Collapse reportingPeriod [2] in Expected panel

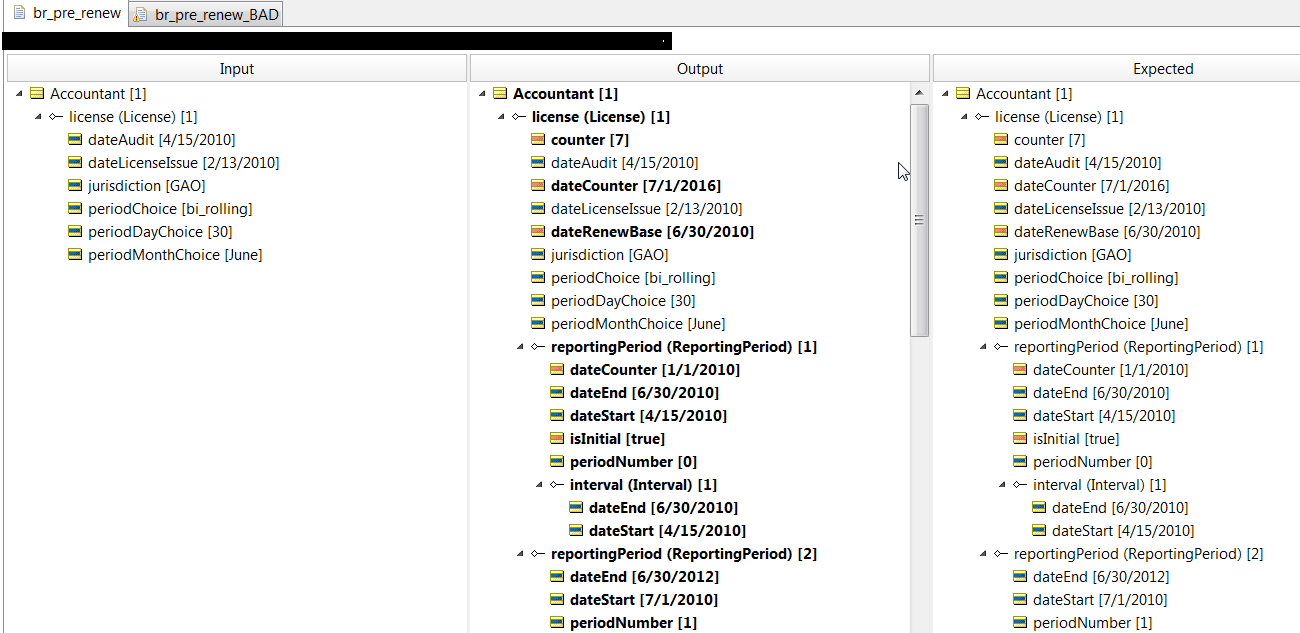click(984, 554)
